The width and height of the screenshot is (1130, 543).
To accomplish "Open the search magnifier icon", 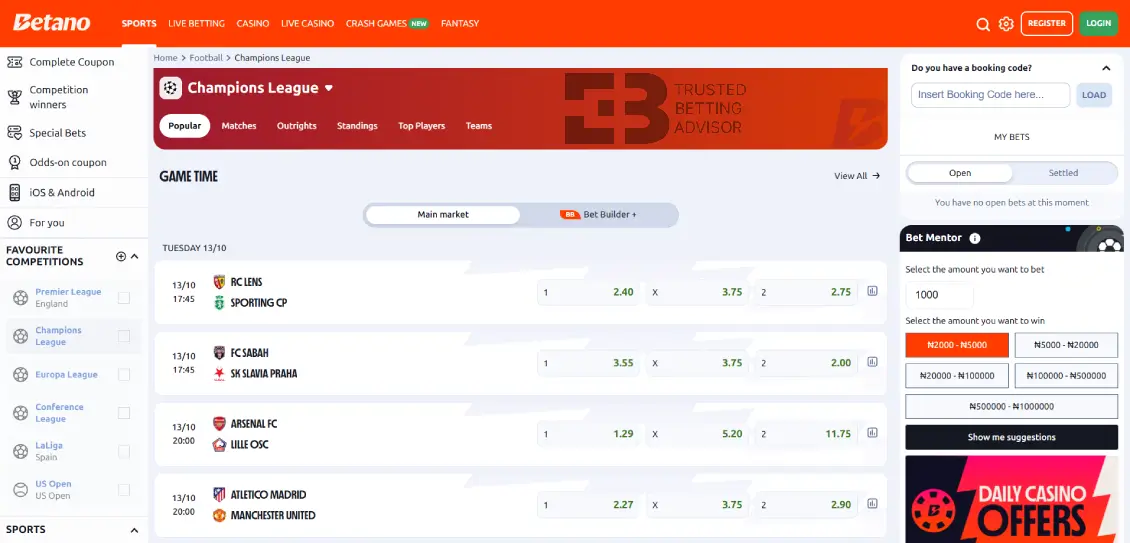I will tap(982, 25).
